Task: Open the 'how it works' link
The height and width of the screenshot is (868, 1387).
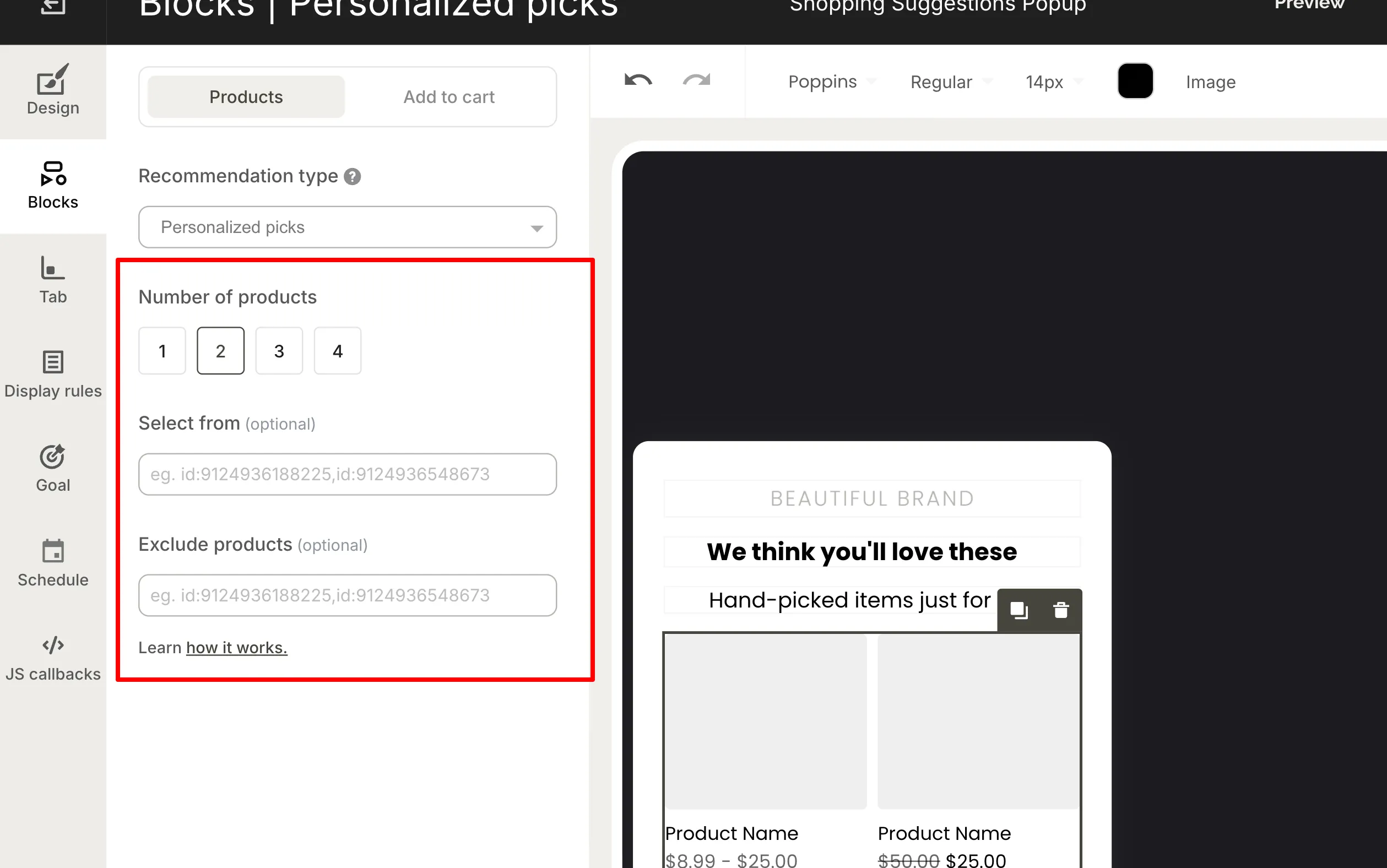Action: (236, 648)
